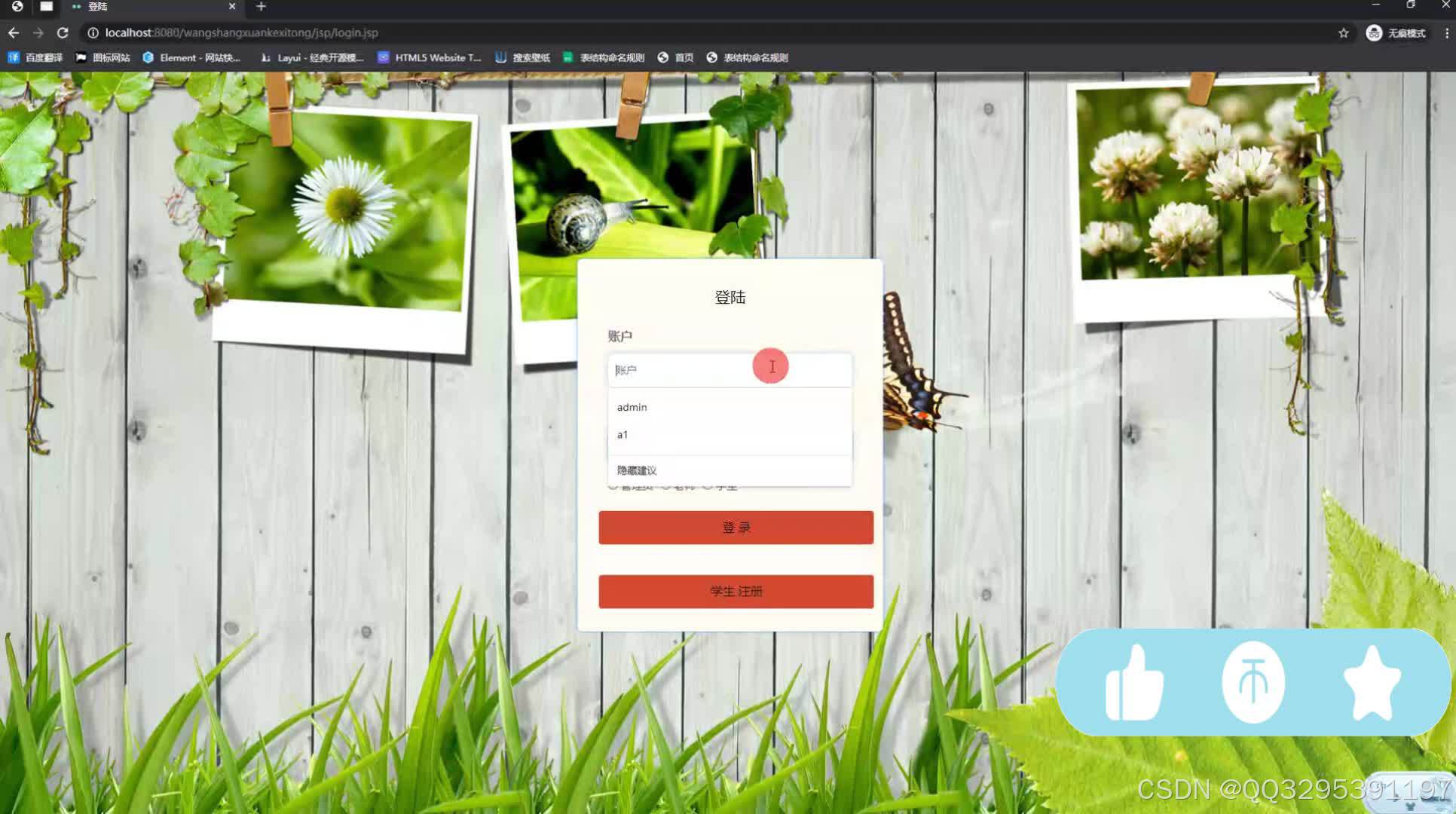This screenshot has height=814, width=1456.
Task: Click the site info icon in address bar
Action: (93, 33)
